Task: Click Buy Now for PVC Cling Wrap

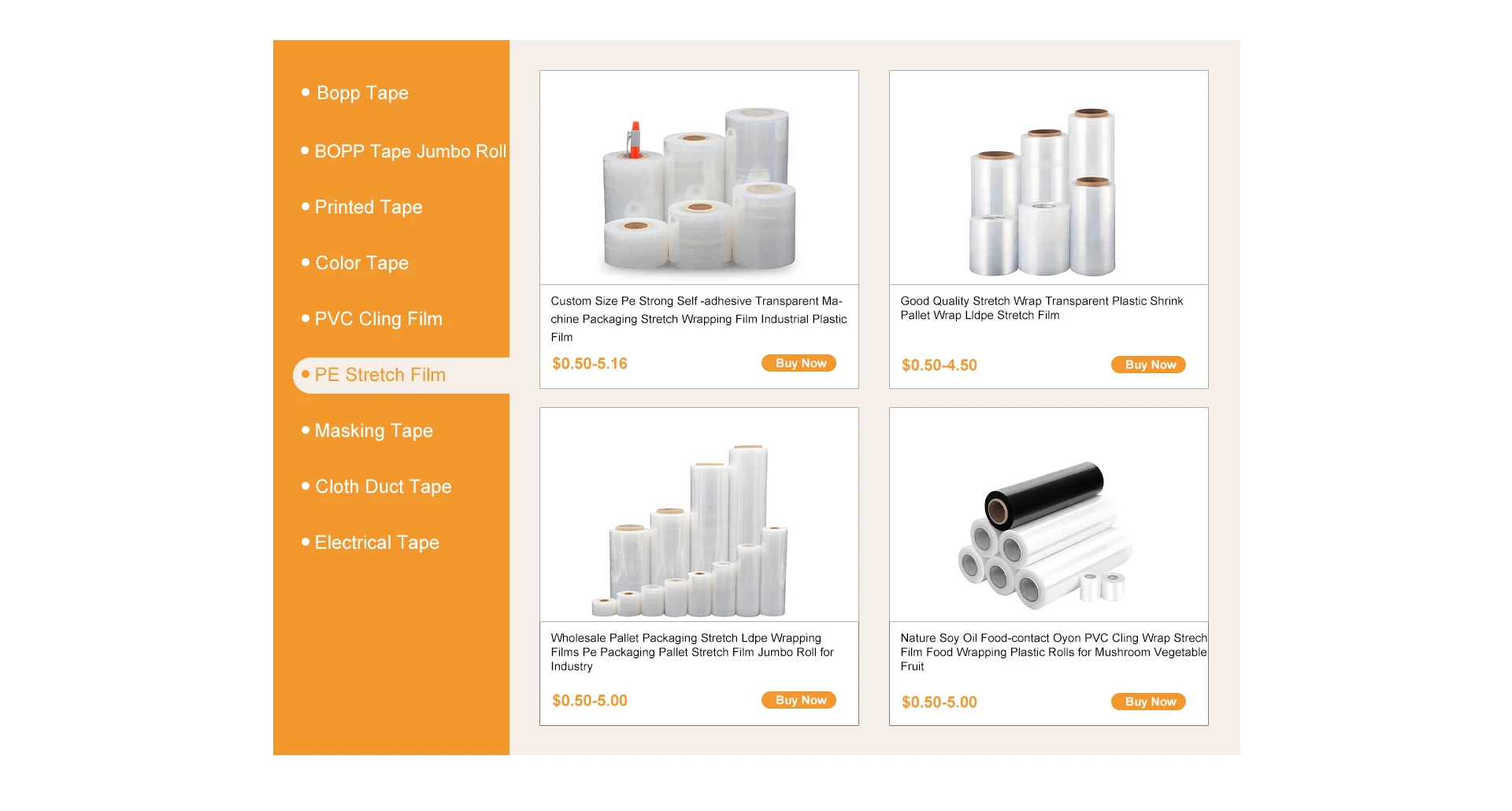Action: [x=1148, y=702]
